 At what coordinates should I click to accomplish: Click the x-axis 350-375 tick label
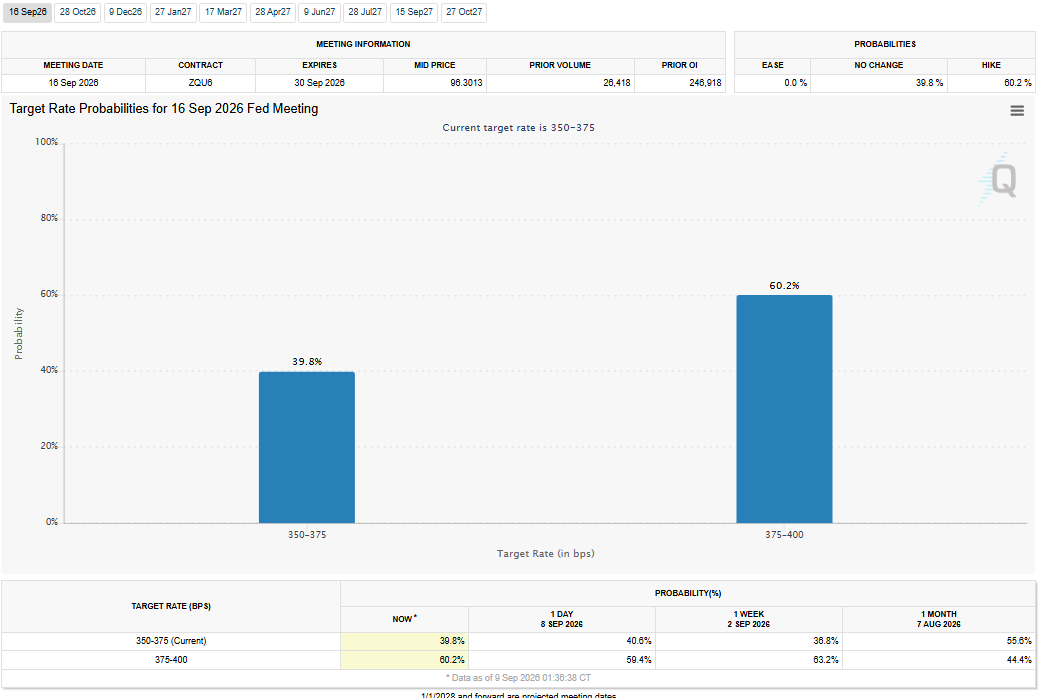[307, 534]
